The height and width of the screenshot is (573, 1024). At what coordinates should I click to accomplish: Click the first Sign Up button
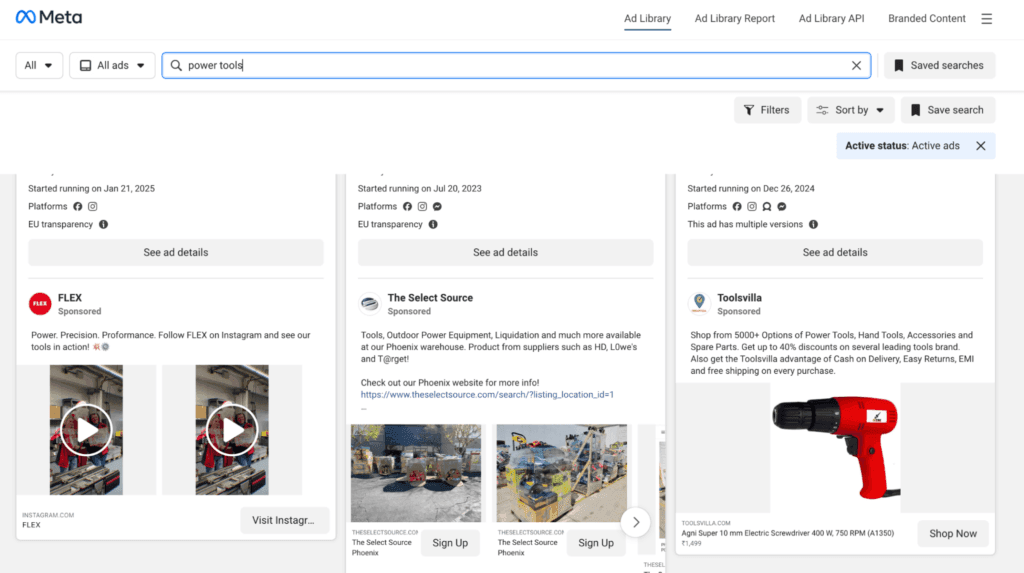coord(450,543)
